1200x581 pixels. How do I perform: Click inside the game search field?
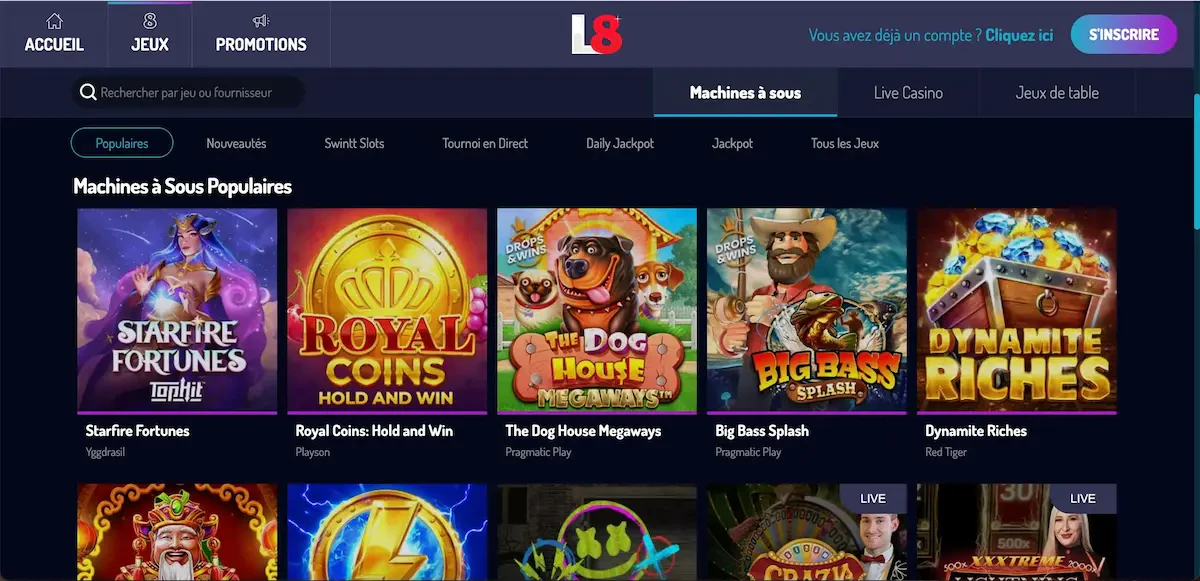point(188,93)
